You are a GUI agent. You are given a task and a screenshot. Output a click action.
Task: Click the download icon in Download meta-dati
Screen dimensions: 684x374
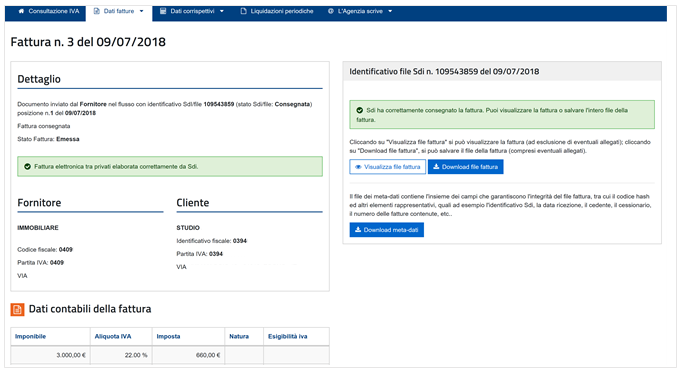point(358,230)
